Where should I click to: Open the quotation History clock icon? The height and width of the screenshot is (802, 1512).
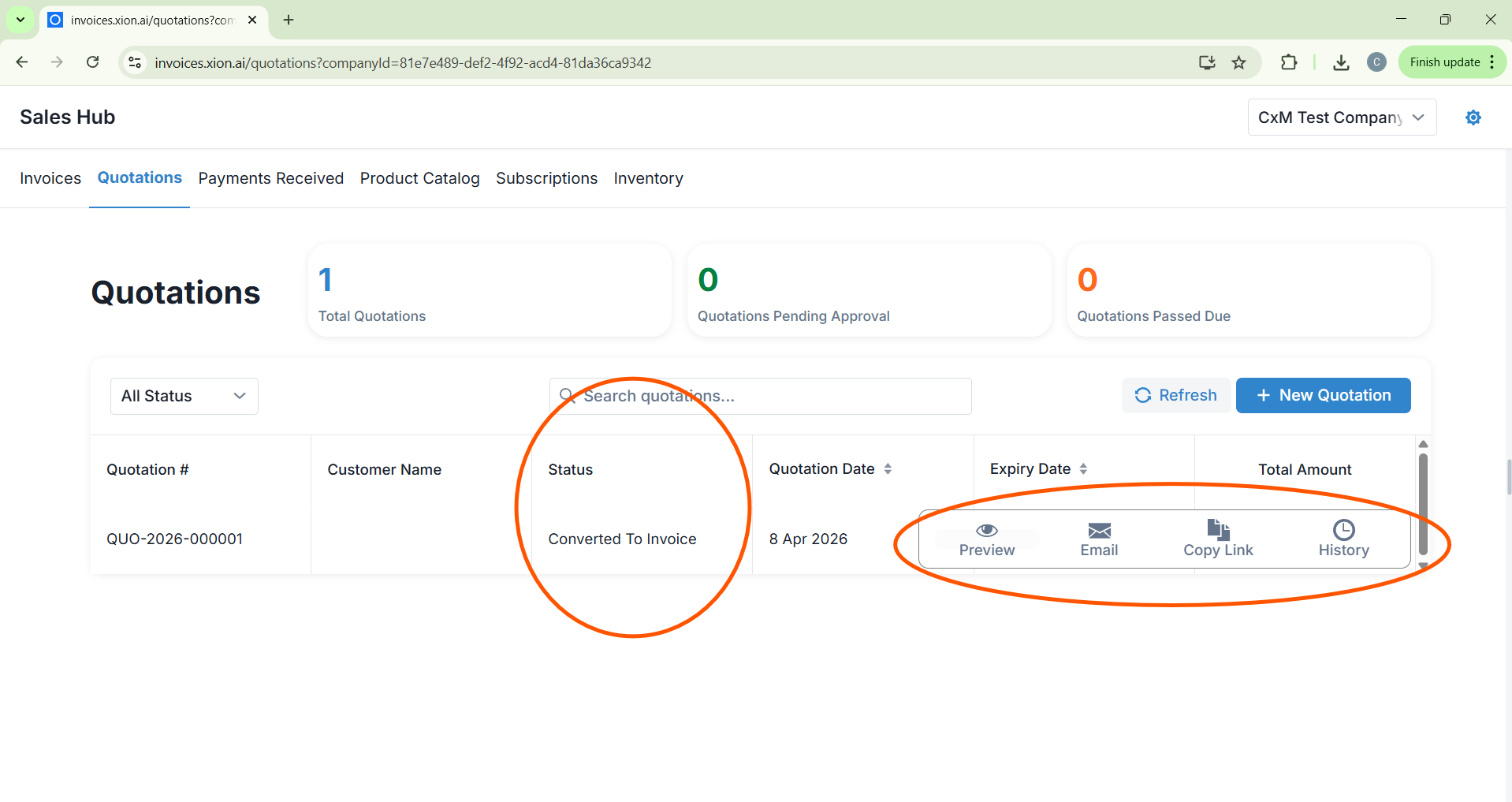click(1343, 529)
